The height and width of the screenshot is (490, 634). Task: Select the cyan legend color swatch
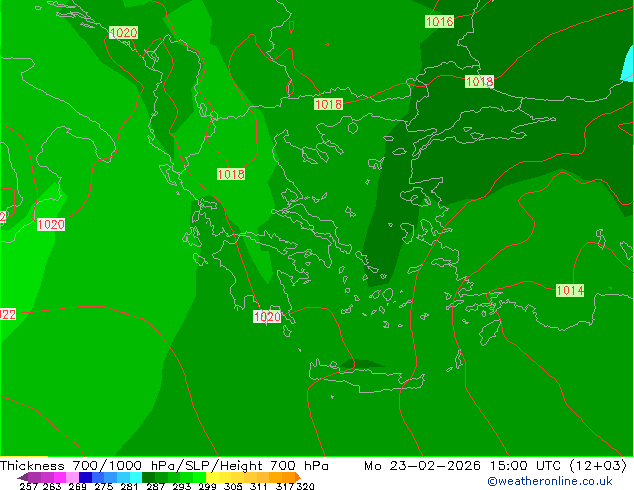point(136,477)
